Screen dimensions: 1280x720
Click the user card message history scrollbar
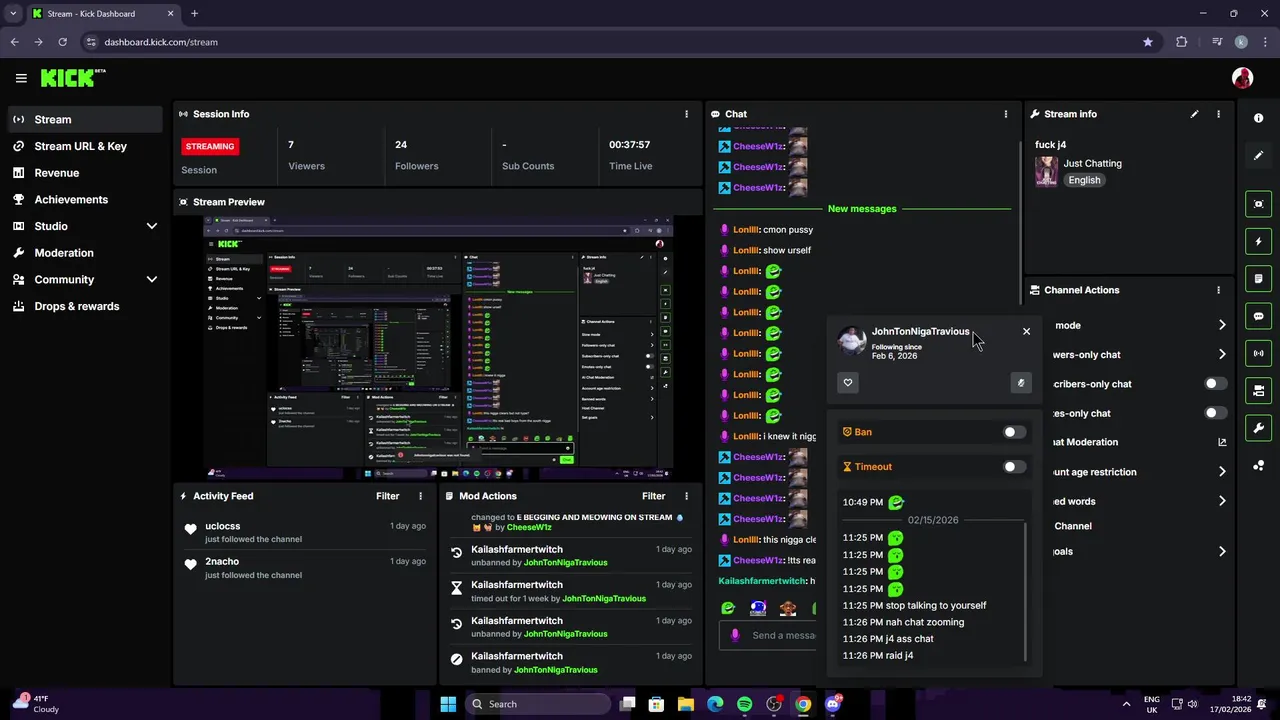pos(1026,590)
